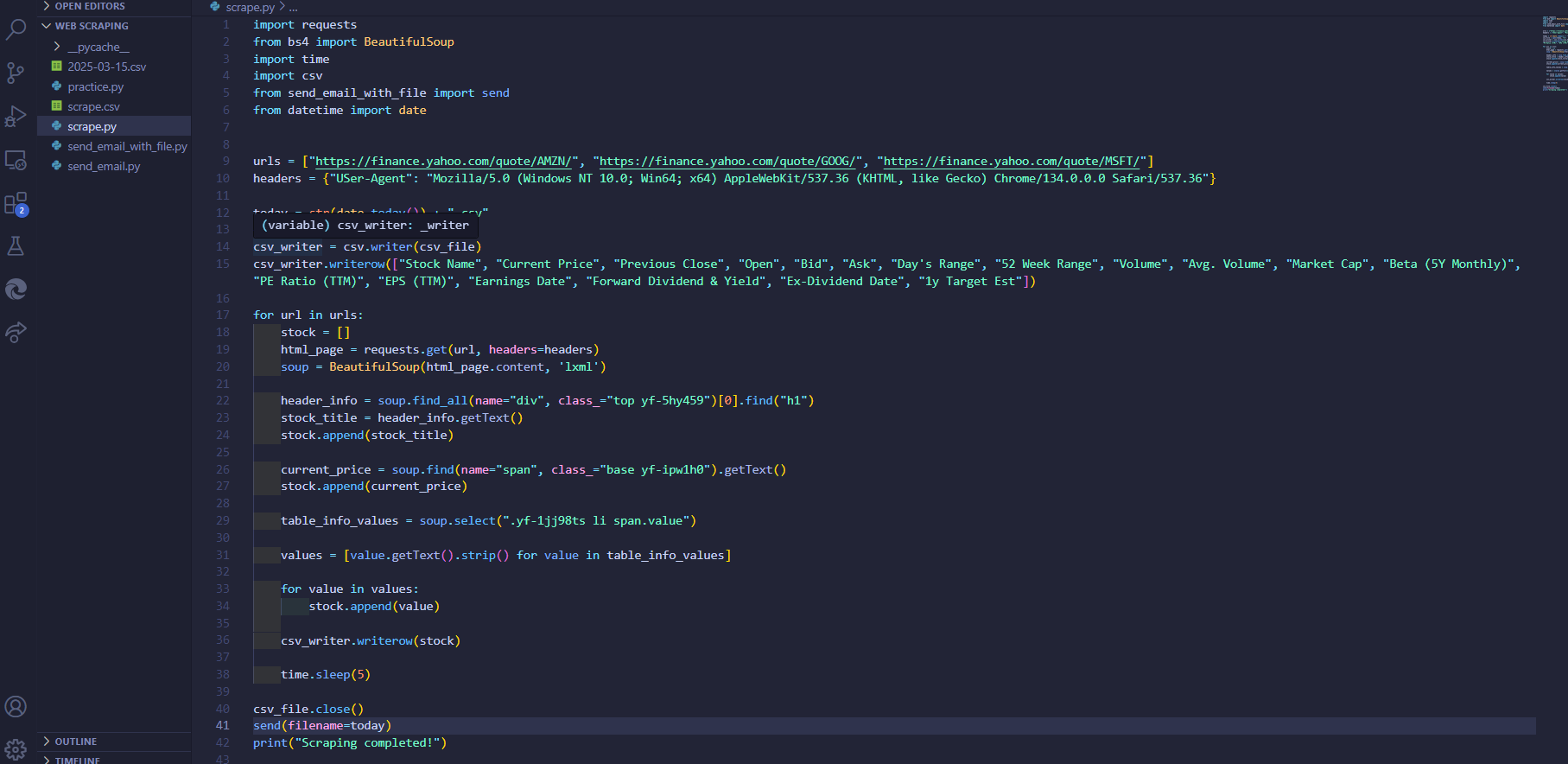Click 'csv_writer.writerow(stock)' on line 36
Viewport: 1568px width, 764px height.
pyautogui.click(x=371, y=641)
